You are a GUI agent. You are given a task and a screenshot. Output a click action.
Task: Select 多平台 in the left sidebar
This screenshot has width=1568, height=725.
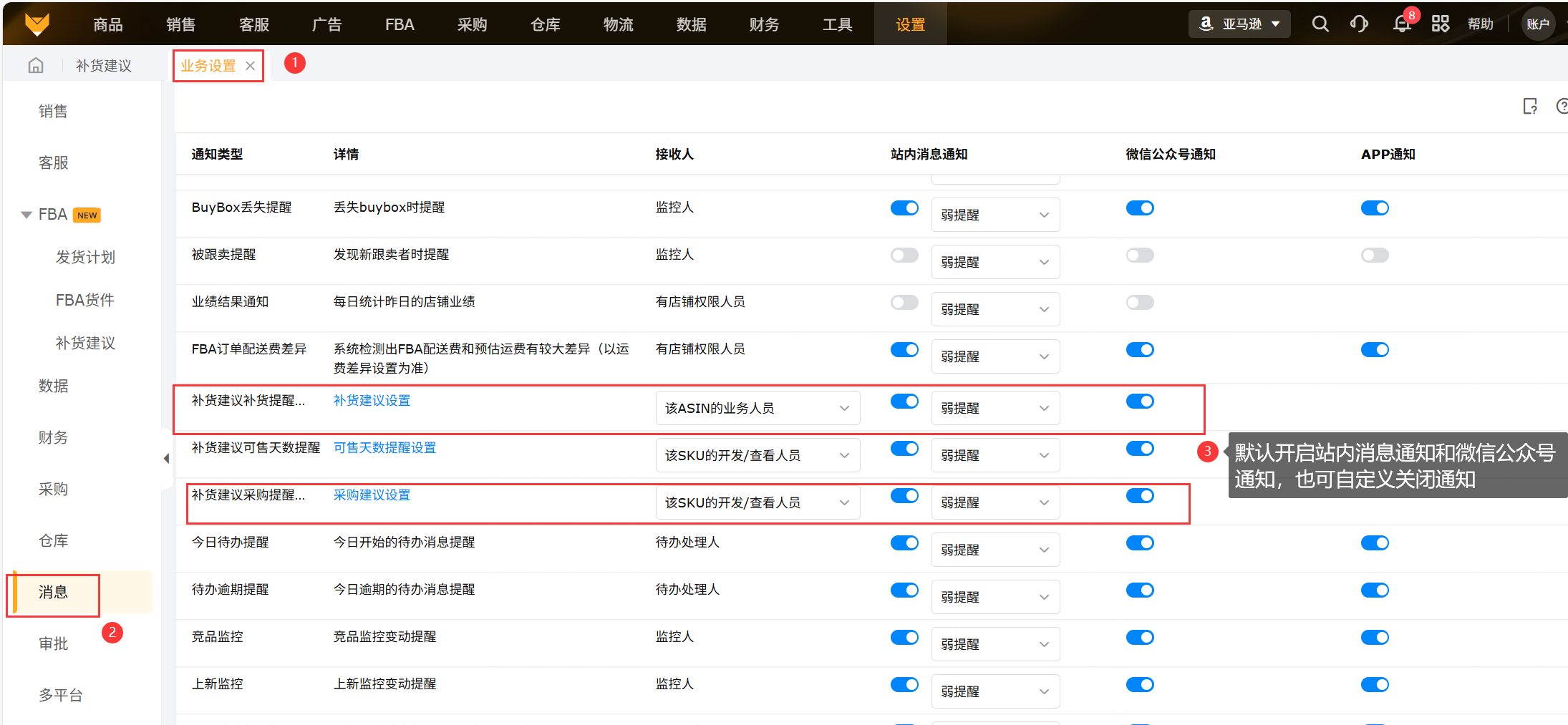[x=61, y=695]
